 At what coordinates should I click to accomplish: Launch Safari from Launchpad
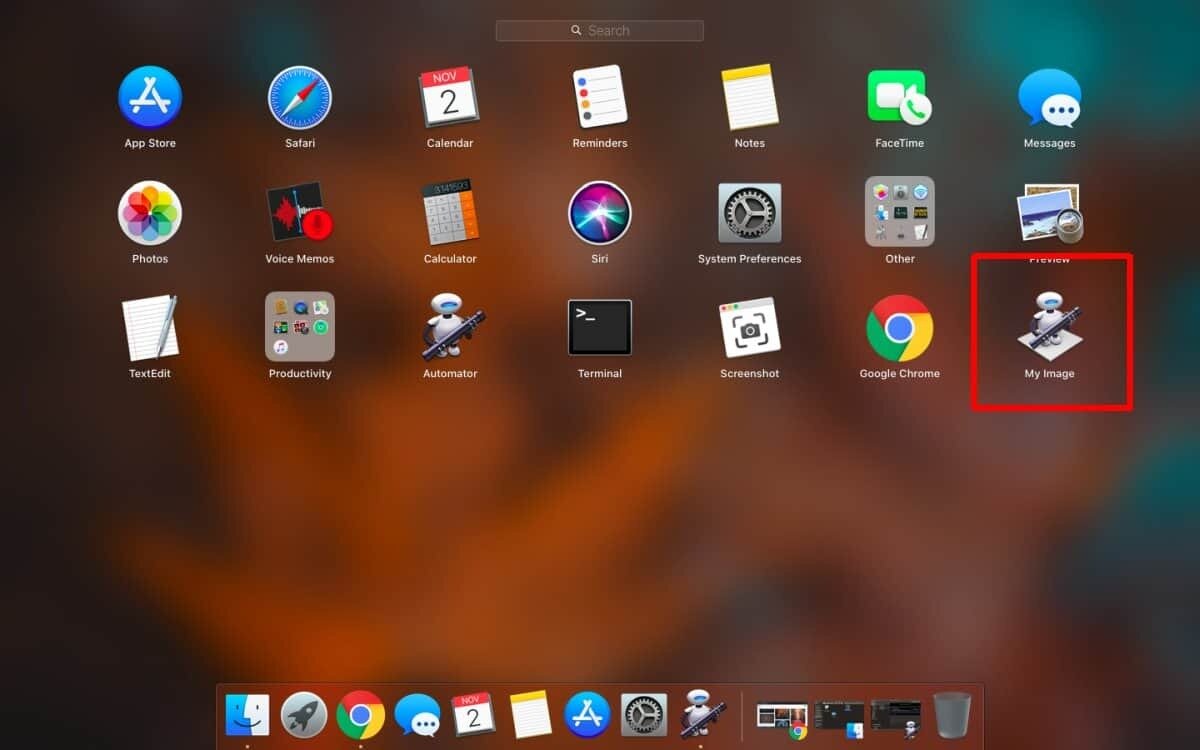300,97
